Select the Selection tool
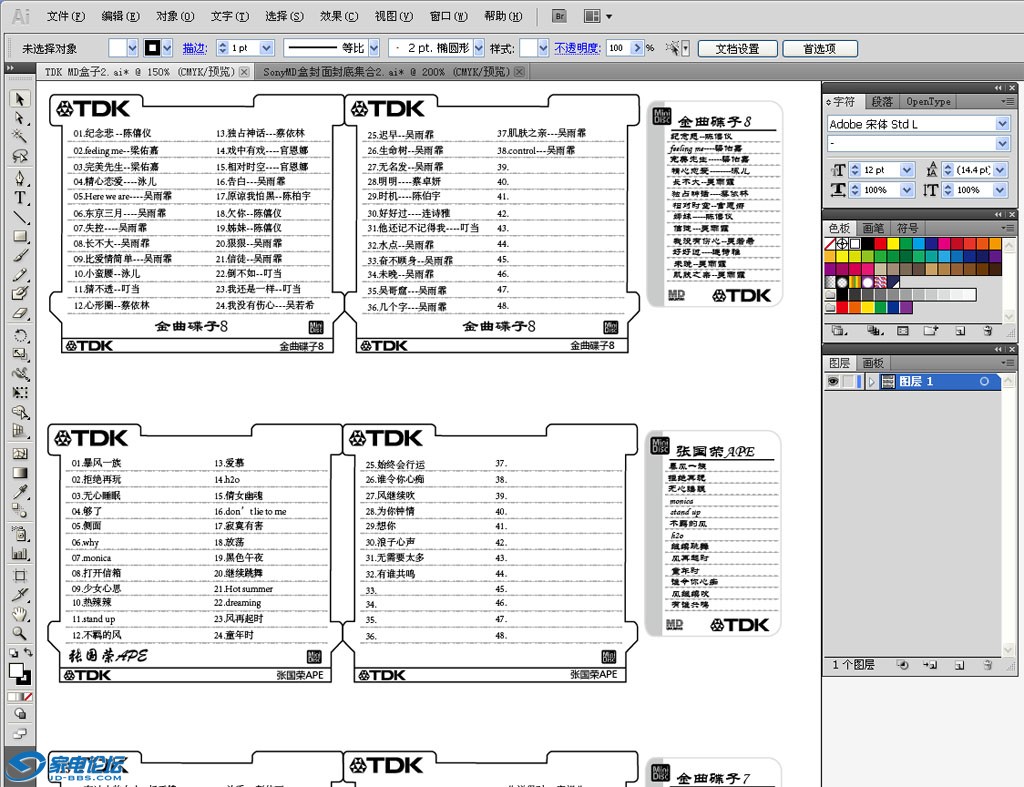Screen dimensions: 1024x787 [x=20, y=99]
